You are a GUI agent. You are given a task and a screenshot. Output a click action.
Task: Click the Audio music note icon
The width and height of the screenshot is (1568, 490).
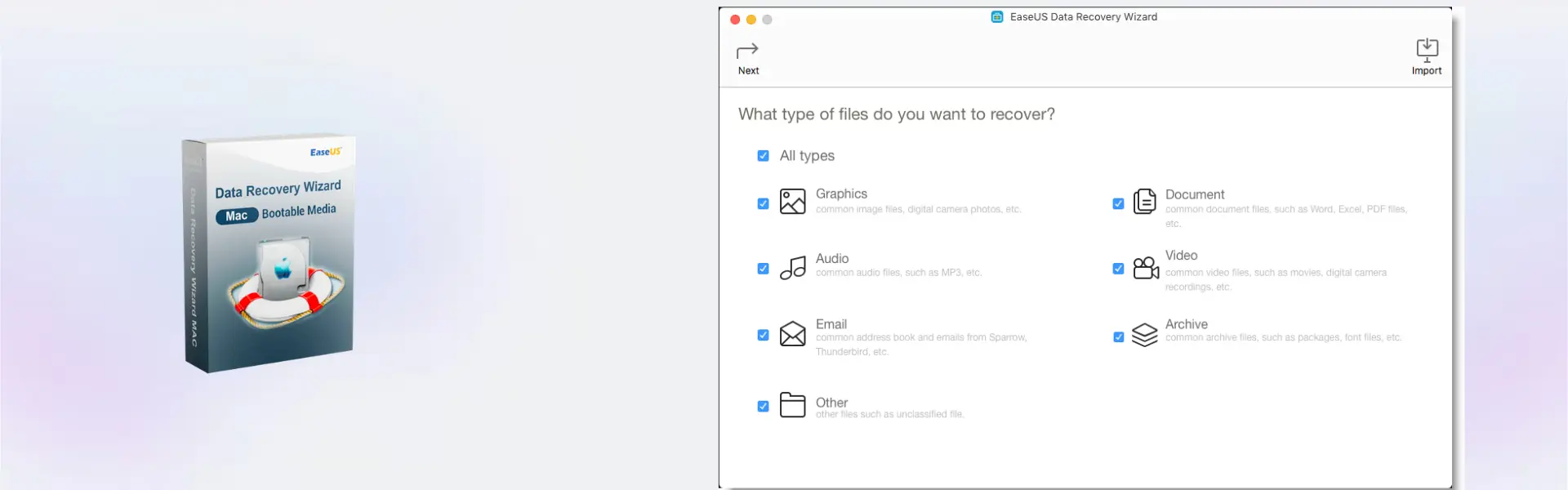[792, 267]
